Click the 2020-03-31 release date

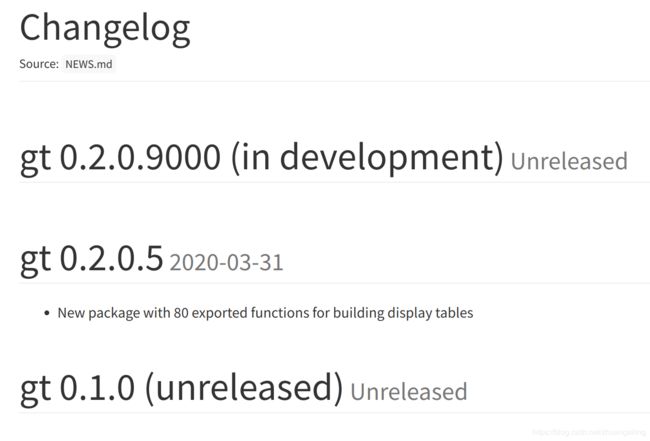click(226, 263)
